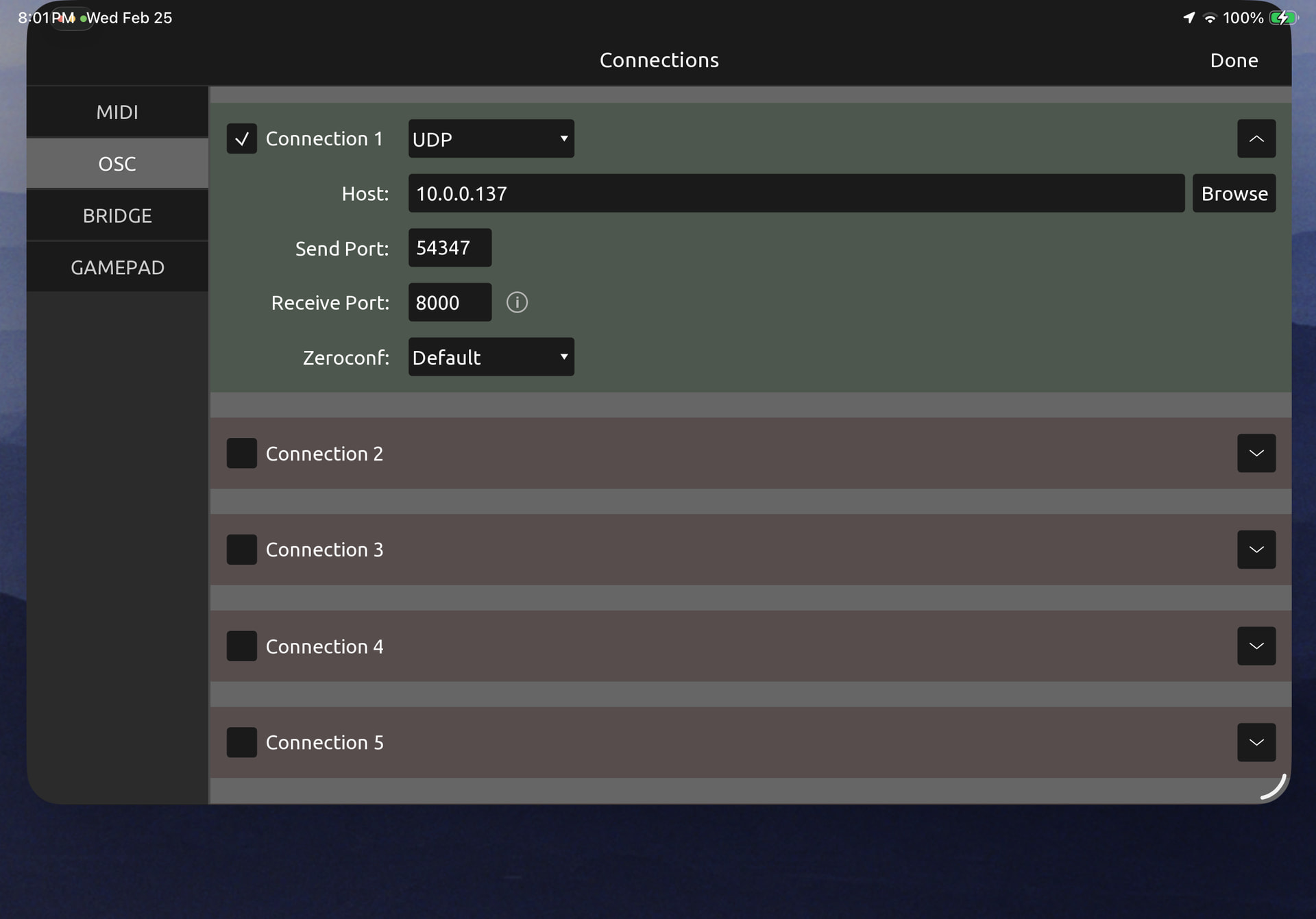Expand Connection 5 settings
The height and width of the screenshot is (919, 1316).
[1256, 742]
